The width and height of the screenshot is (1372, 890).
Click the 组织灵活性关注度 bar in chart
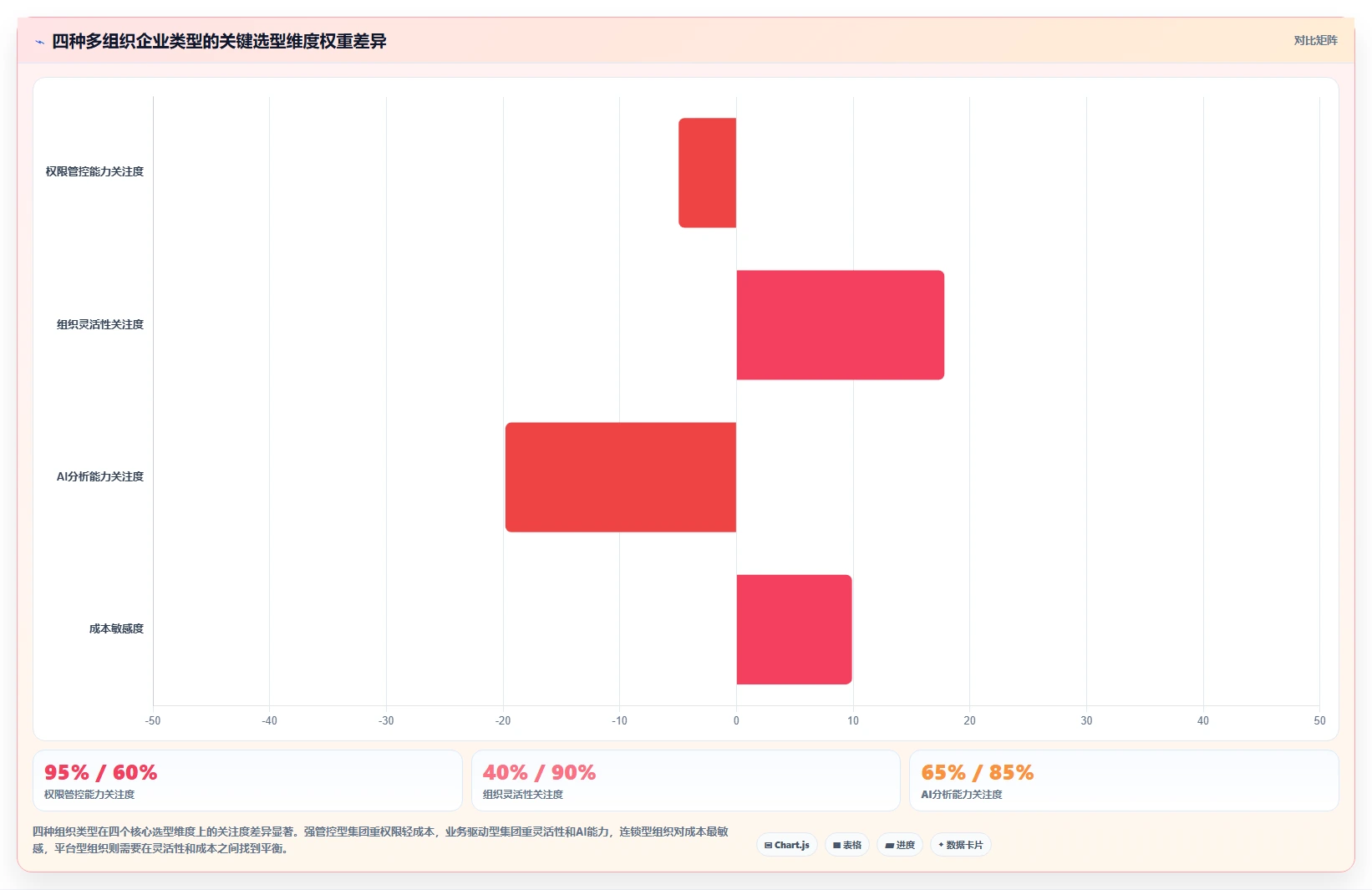pos(841,325)
